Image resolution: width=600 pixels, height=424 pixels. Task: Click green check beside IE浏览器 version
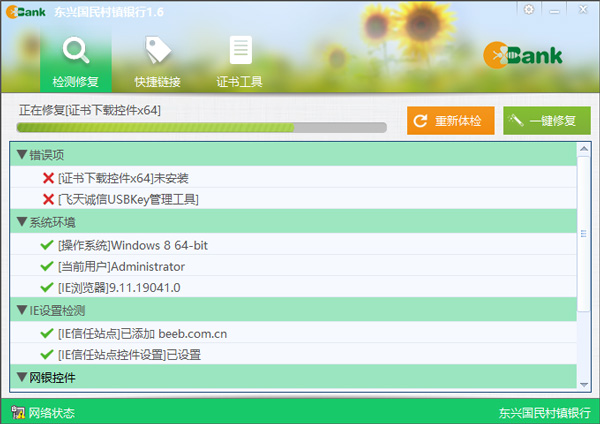(x=47, y=287)
